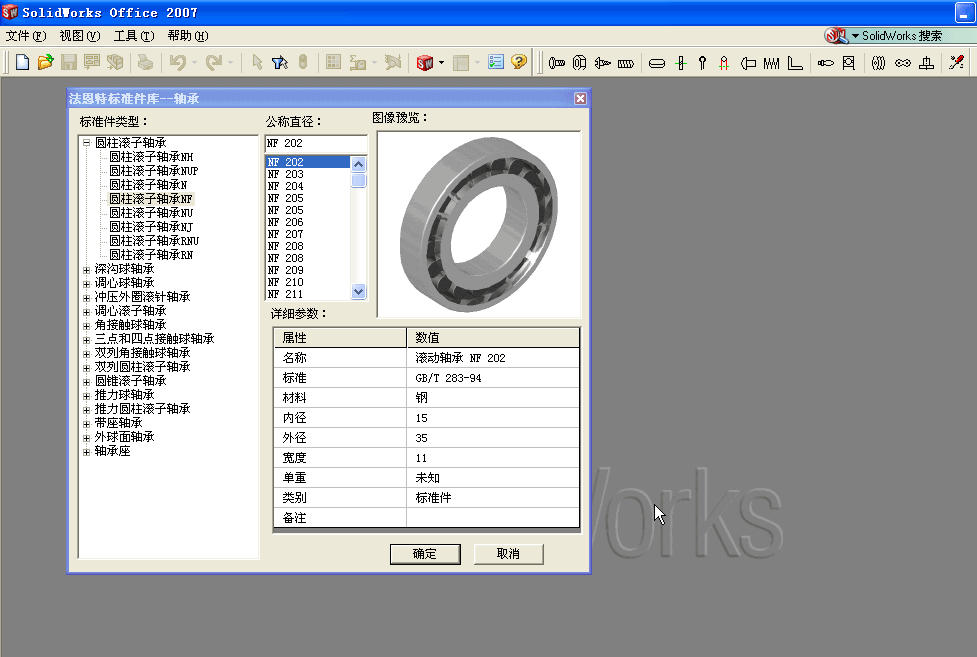Open the dropdown arrow beside SolidWorks cube
This screenshot has width=977, height=657.
point(442,62)
